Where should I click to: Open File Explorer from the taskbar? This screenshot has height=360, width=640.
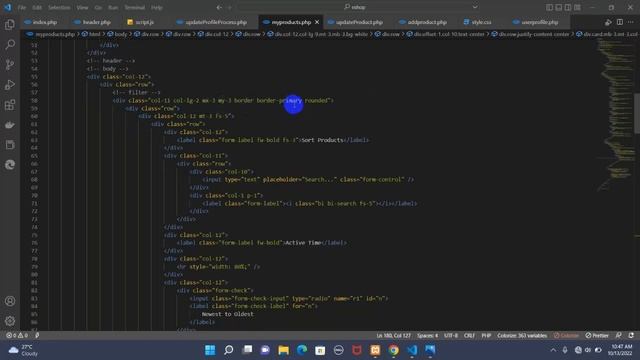click(x=284, y=350)
